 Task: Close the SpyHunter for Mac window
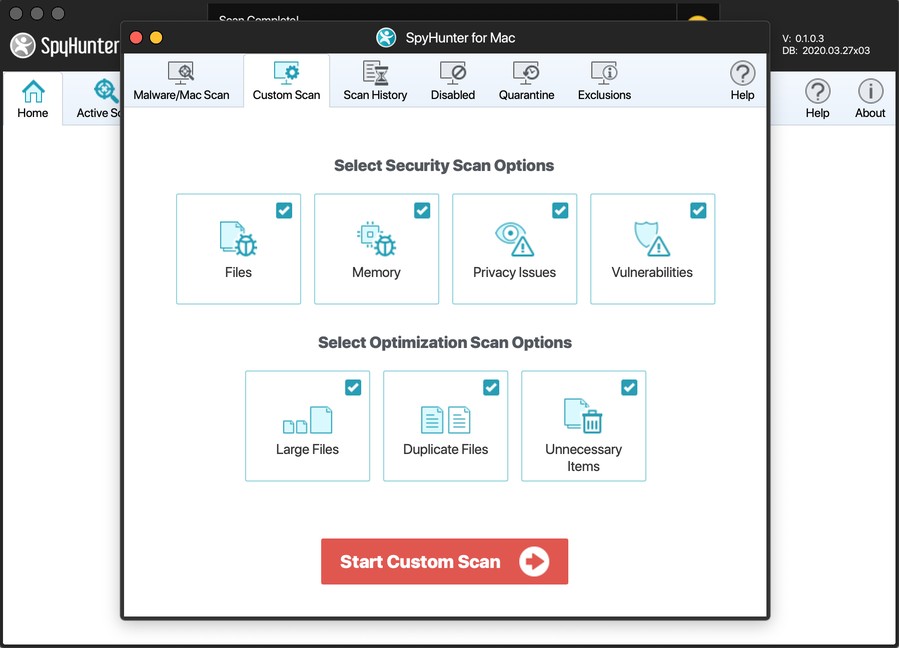[x=136, y=38]
